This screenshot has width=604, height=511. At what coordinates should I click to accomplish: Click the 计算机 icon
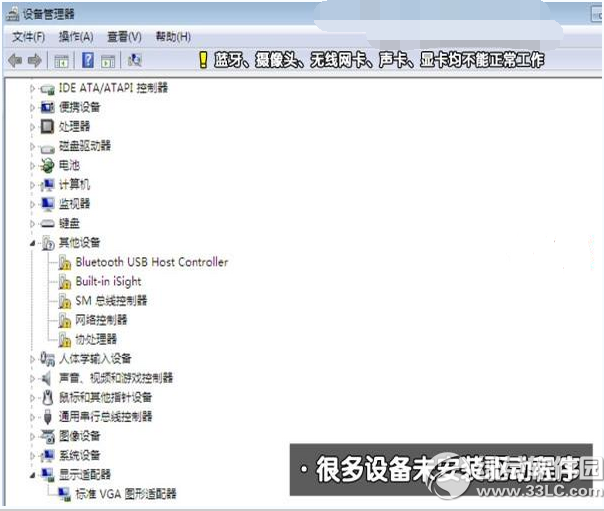click(x=47, y=185)
